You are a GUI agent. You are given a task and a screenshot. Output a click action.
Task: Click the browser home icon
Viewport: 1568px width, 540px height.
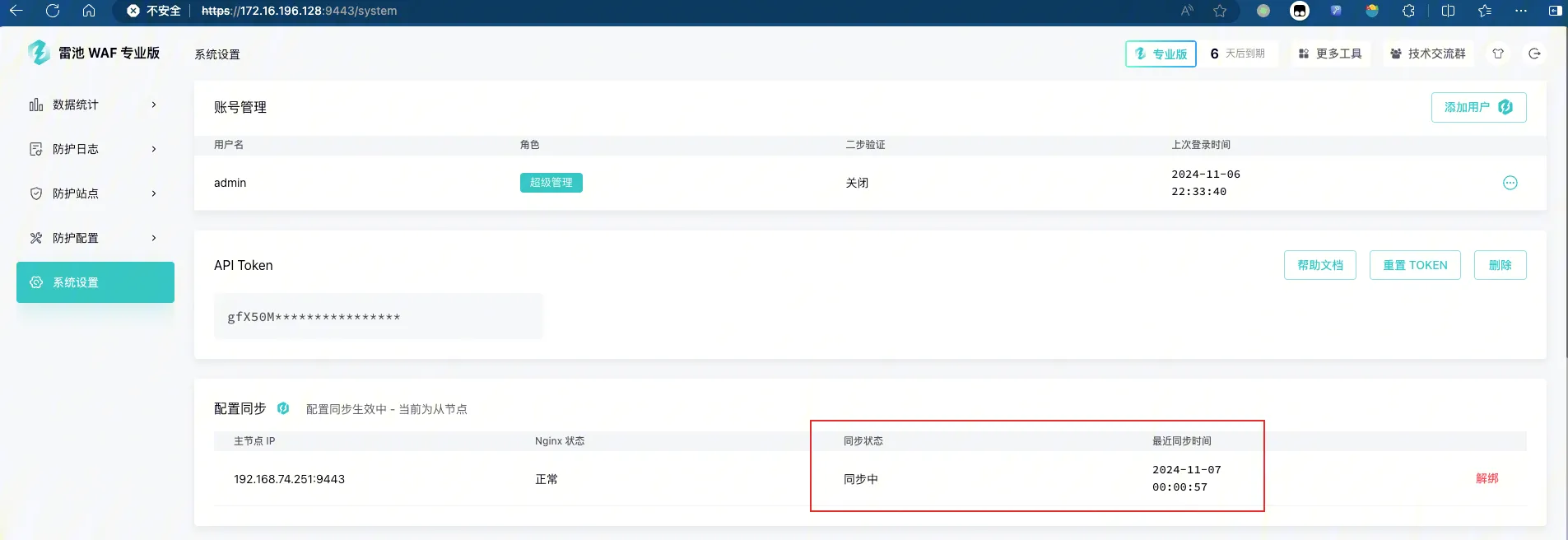point(89,11)
